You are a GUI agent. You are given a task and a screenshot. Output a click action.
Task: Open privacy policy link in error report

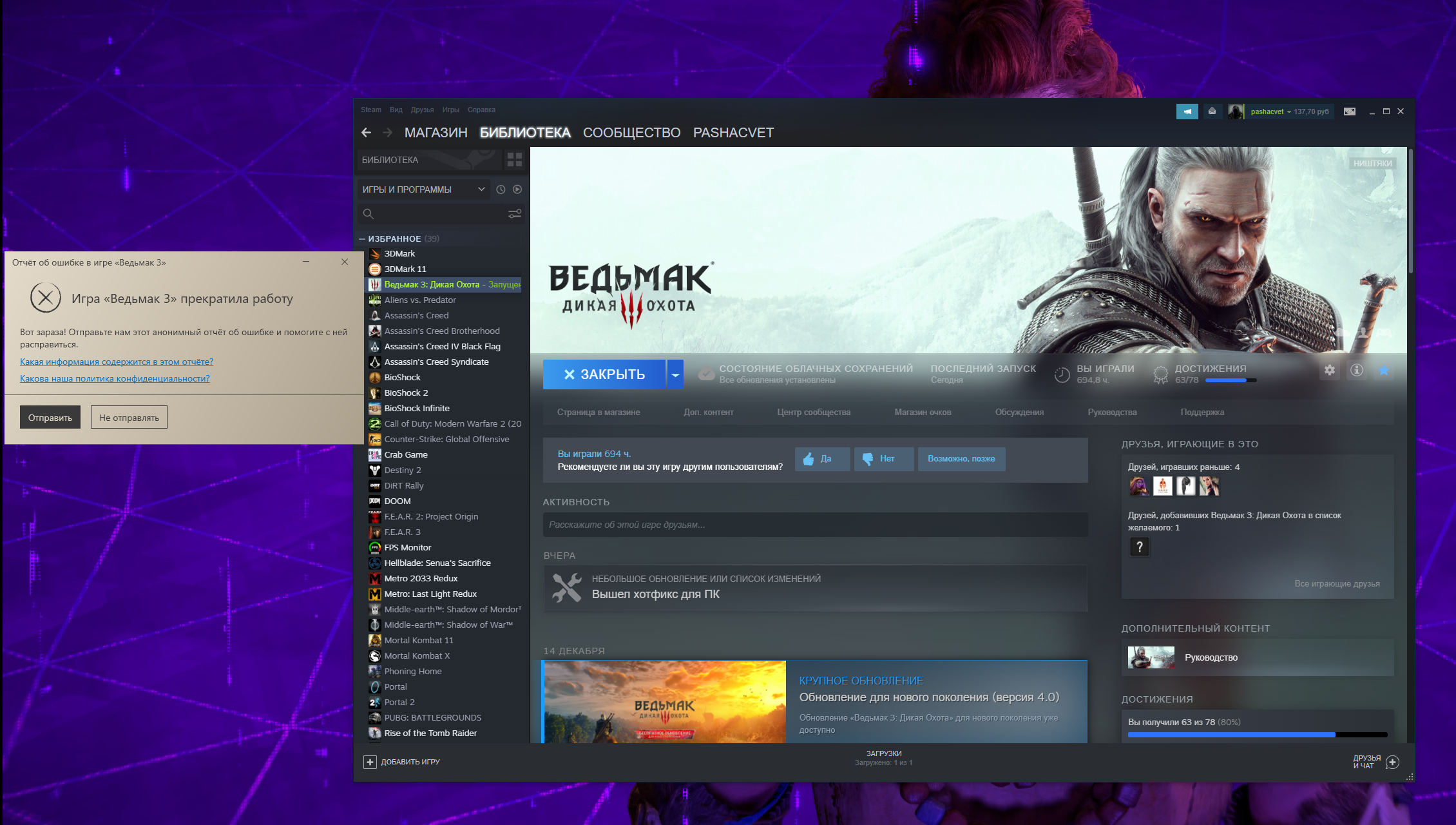[x=115, y=379]
